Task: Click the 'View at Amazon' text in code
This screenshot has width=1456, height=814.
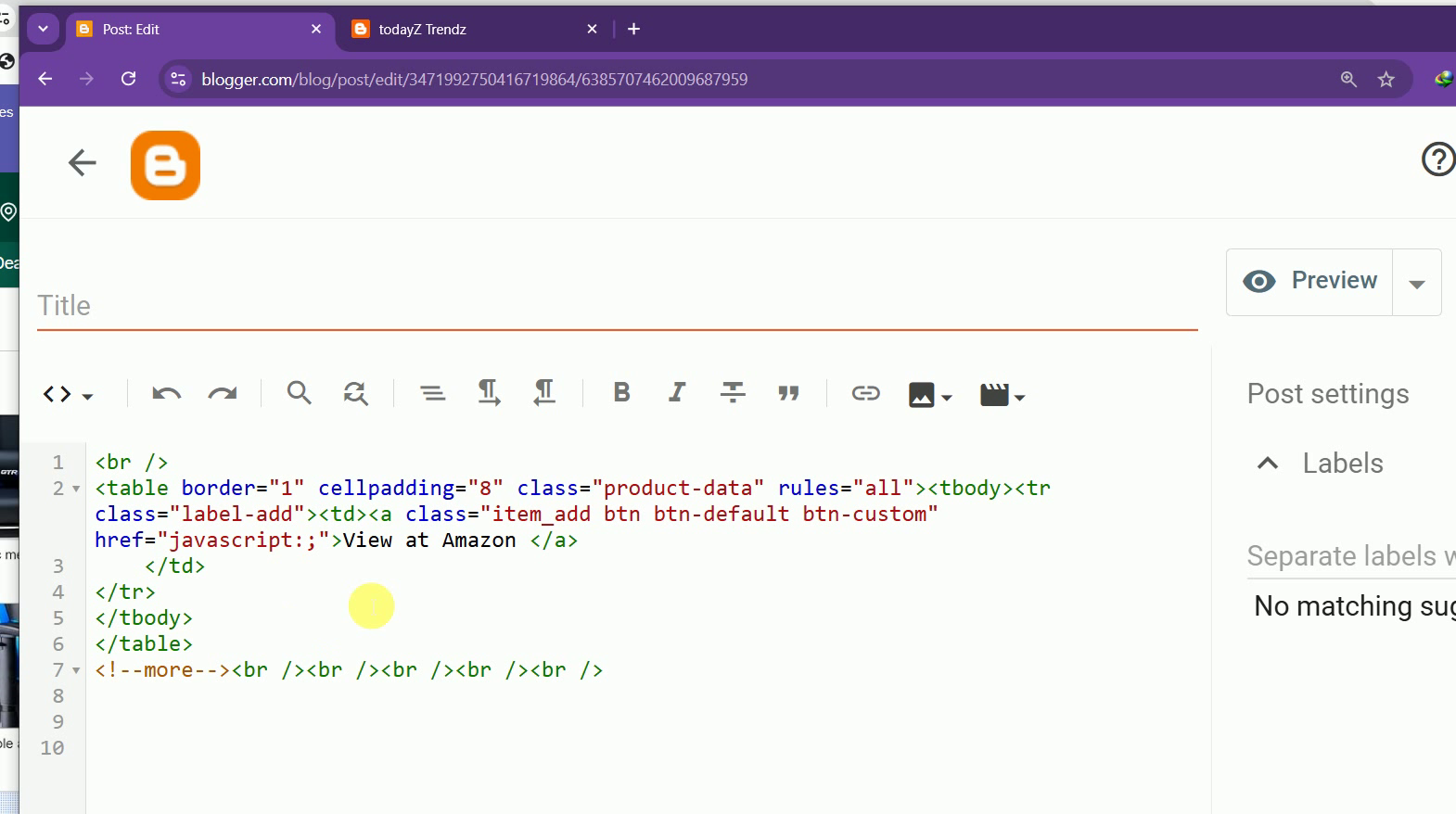Action: (429, 541)
